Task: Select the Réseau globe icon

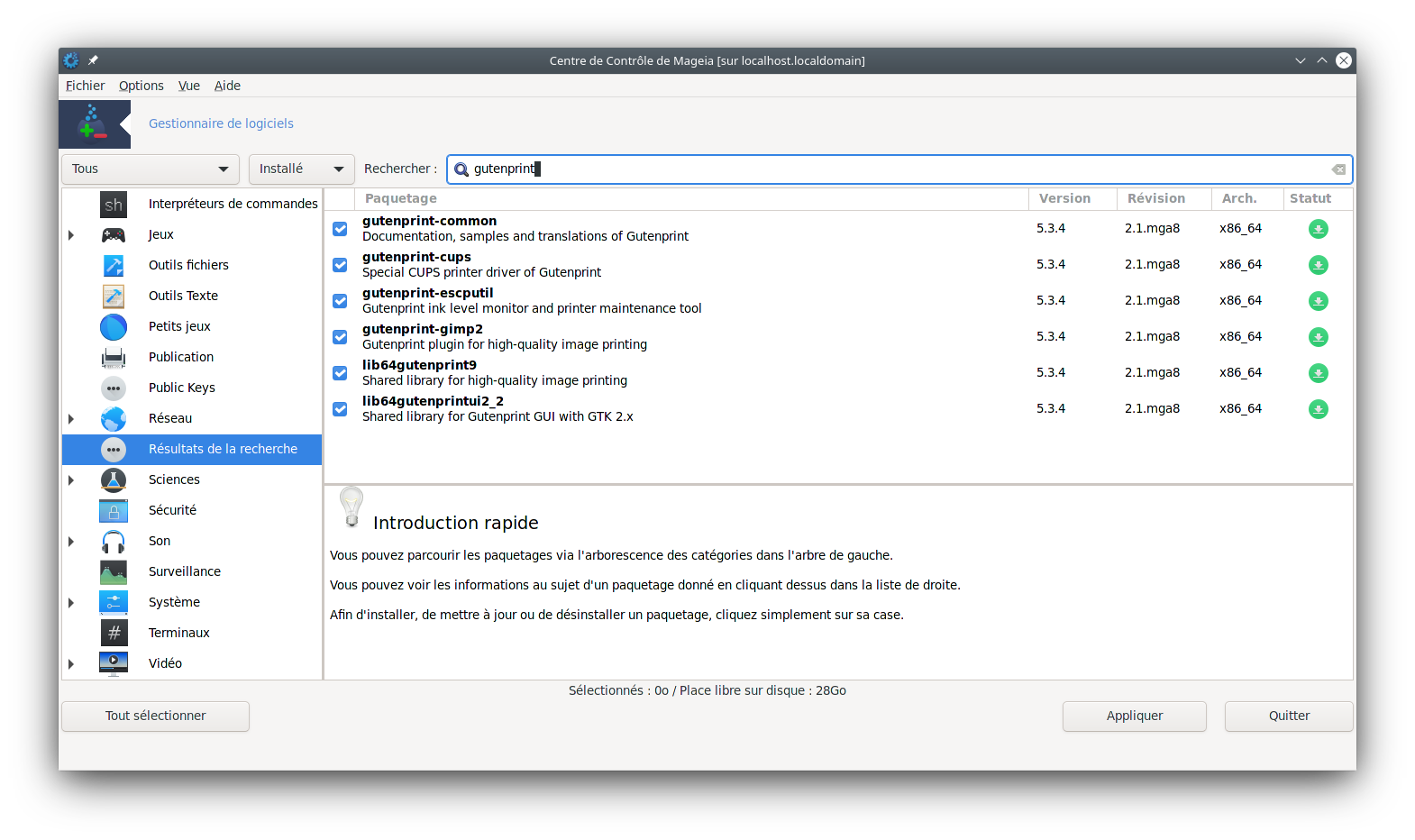Action: [114, 419]
